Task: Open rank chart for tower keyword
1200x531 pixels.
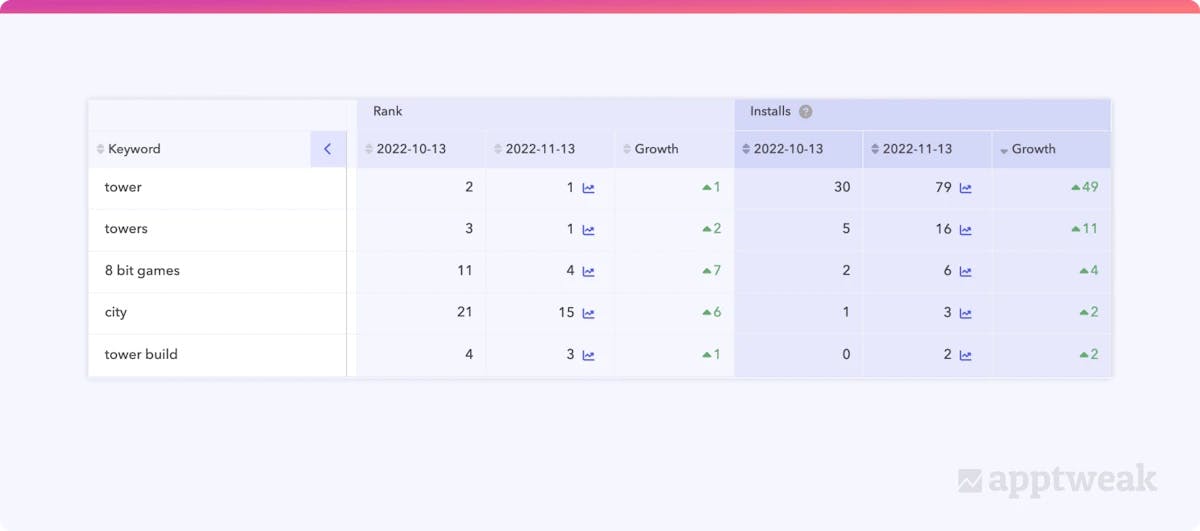Action: pos(588,188)
